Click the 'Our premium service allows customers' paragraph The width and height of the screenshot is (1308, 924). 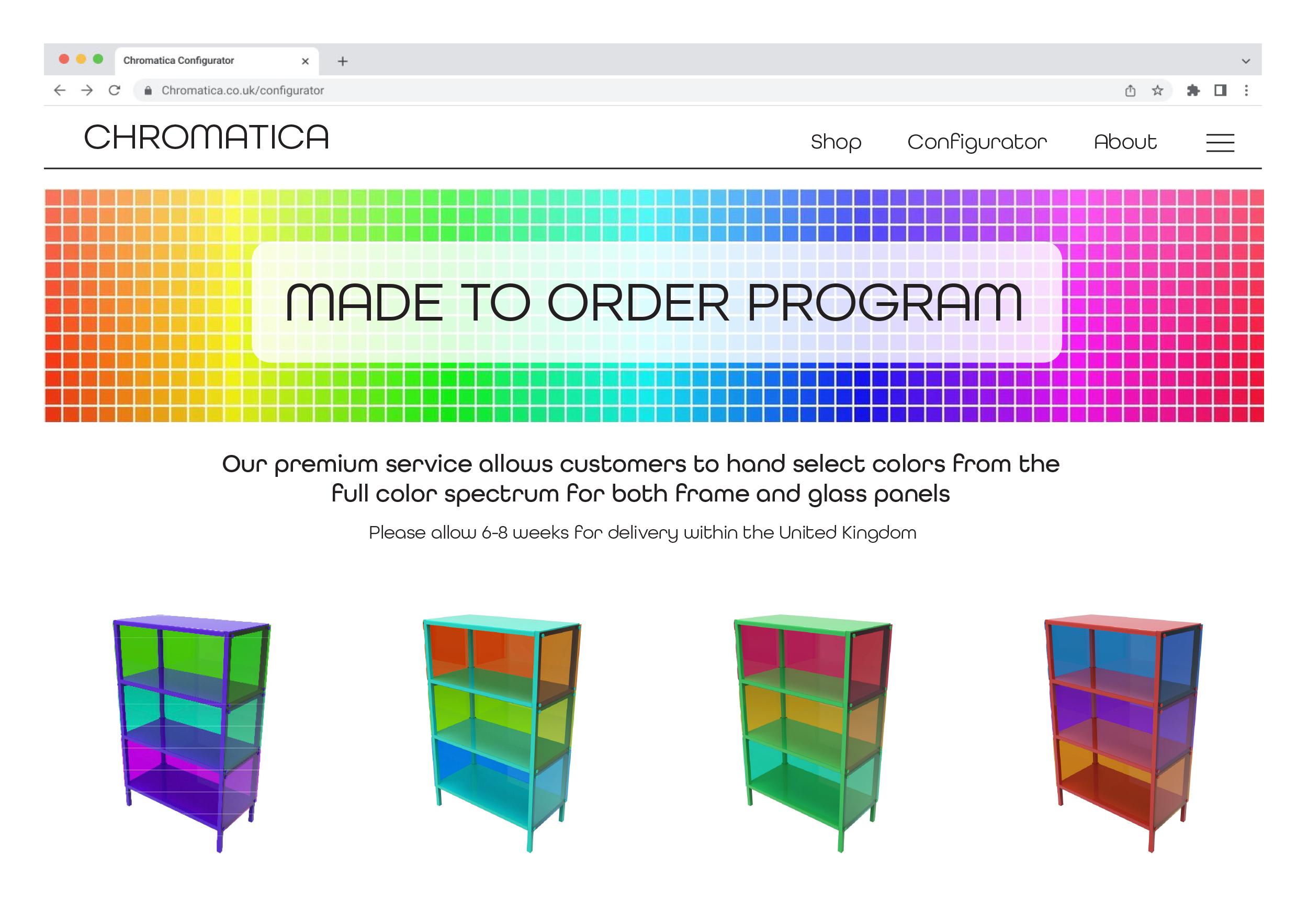pos(641,479)
